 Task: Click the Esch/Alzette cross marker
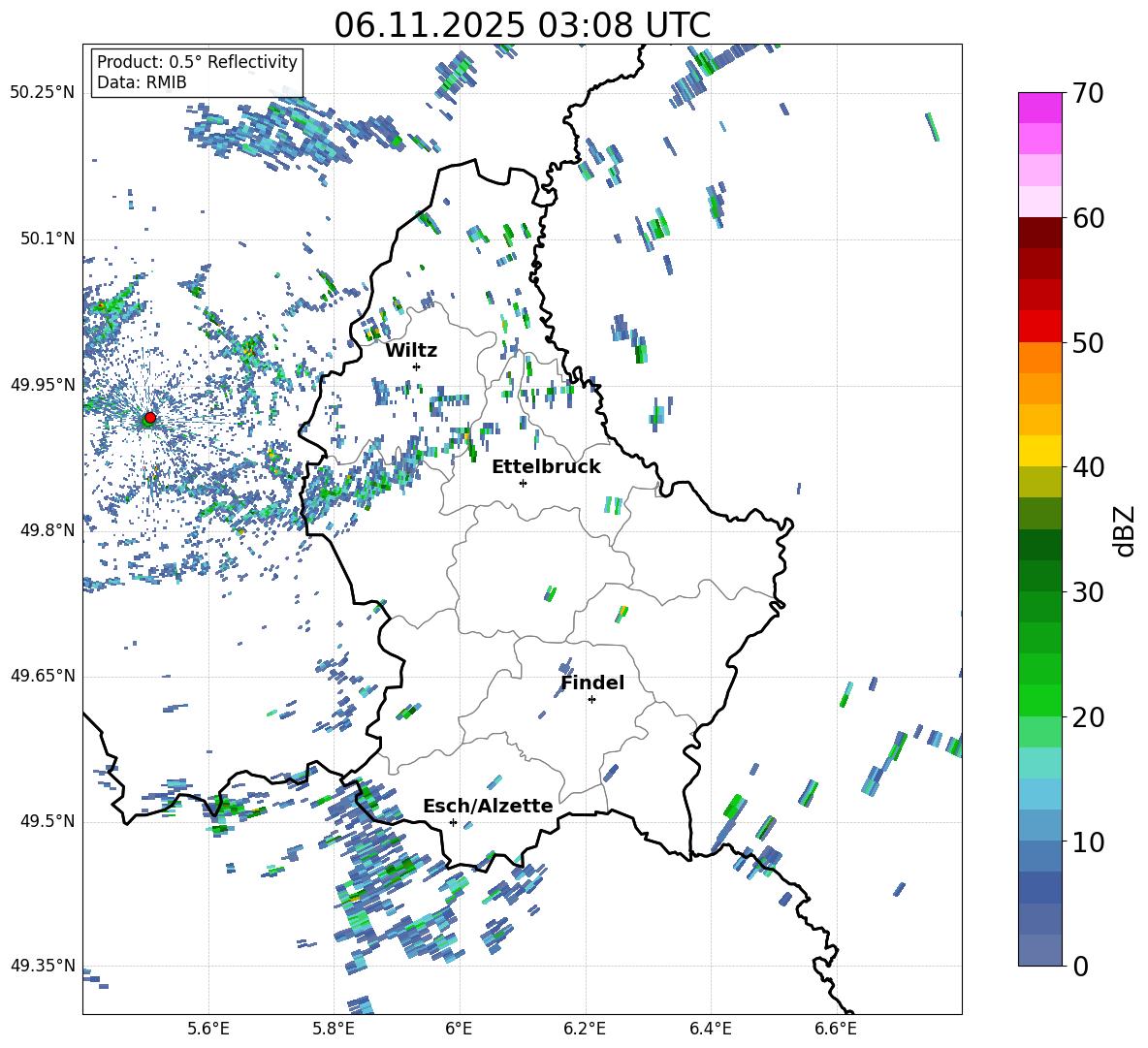coord(453,822)
